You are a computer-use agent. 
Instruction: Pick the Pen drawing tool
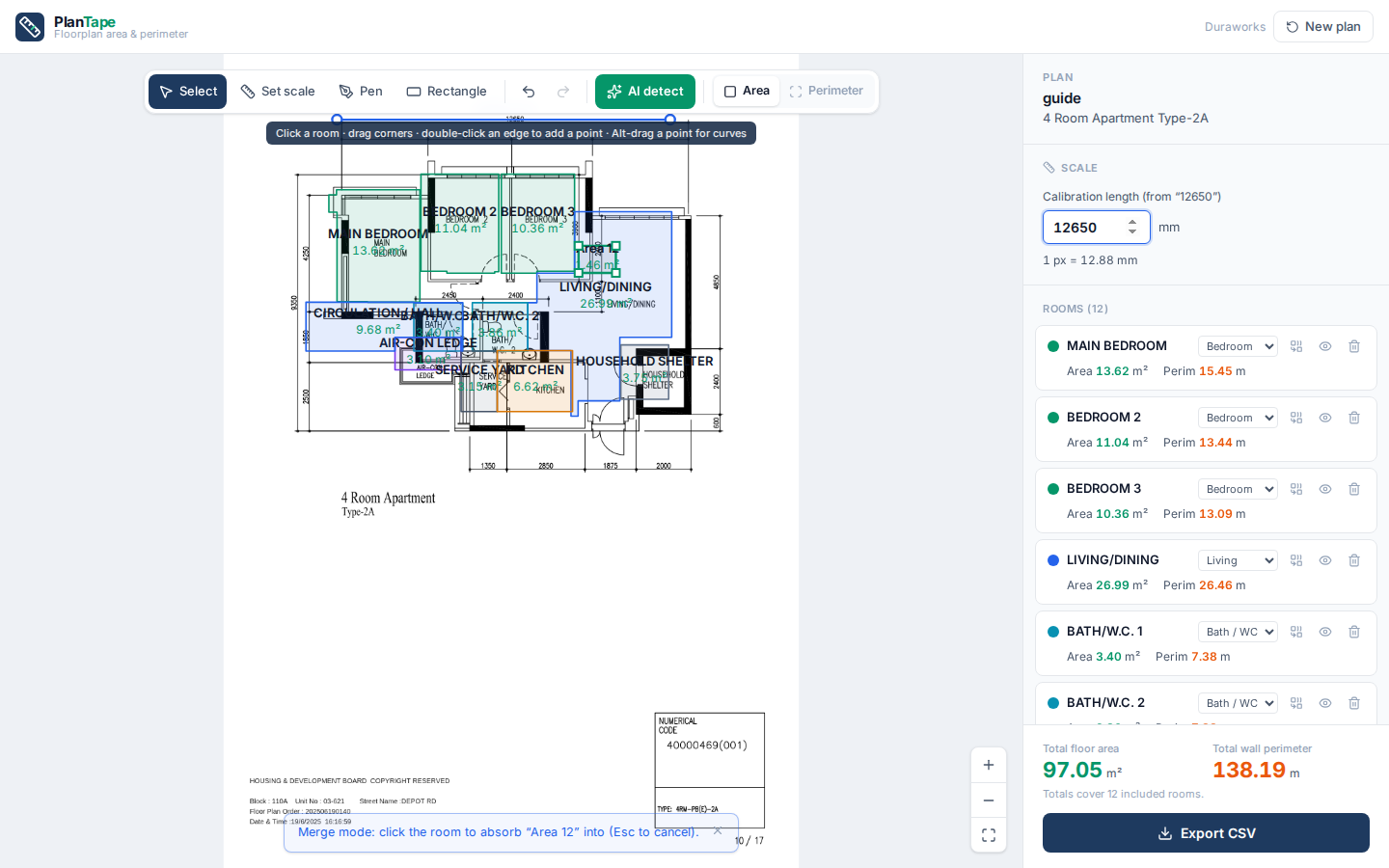point(361,92)
